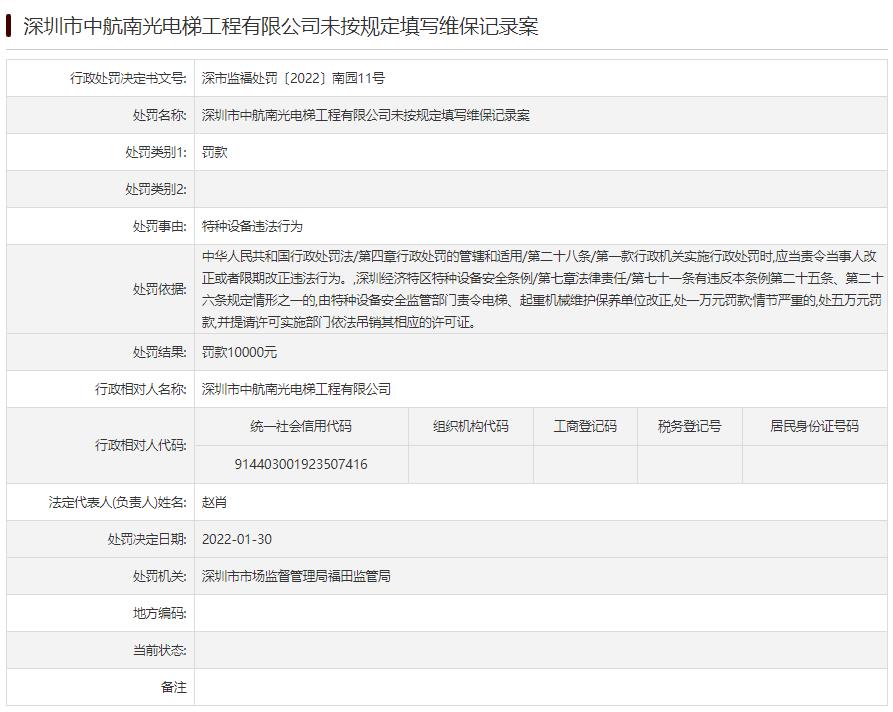Click the 工商登记码 column header
Screen dimensions: 893x712
tap(585, 426)
